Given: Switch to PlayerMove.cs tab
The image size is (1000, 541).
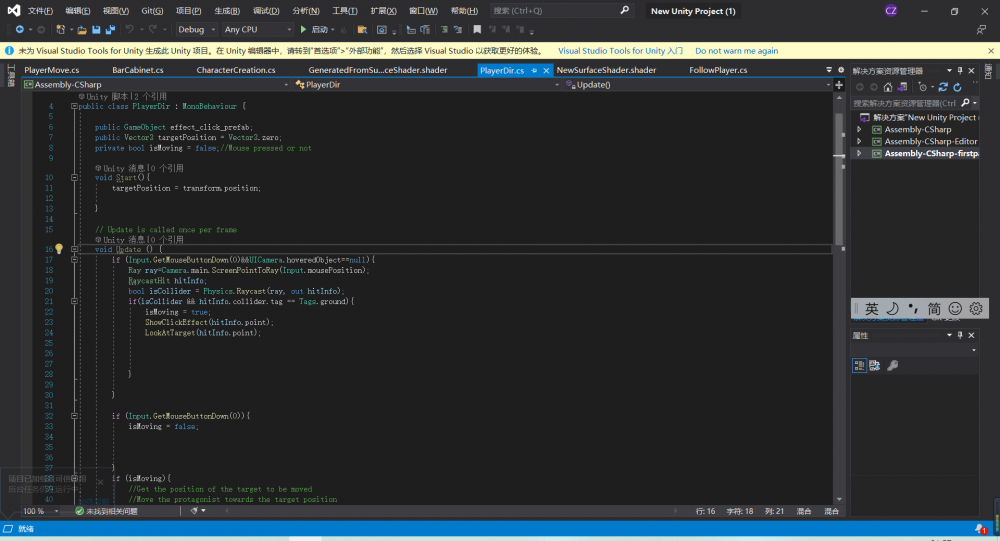Looking at the screenshot, I should (x=52, y=70).
